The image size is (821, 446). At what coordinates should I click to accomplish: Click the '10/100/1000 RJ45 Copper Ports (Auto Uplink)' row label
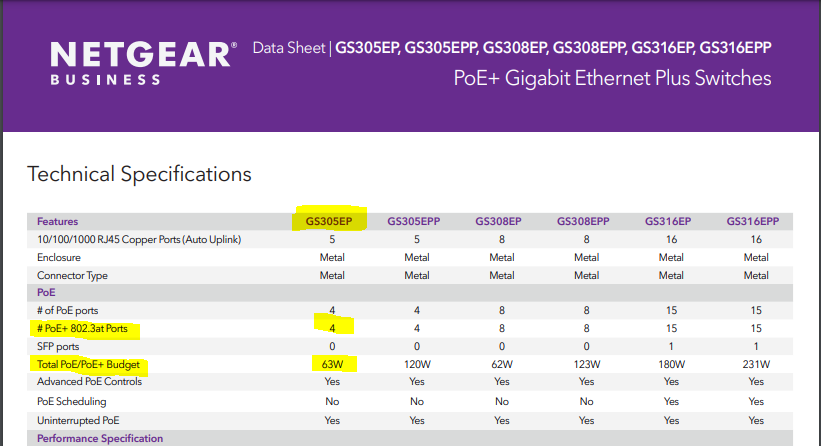[x=139, y=240]
